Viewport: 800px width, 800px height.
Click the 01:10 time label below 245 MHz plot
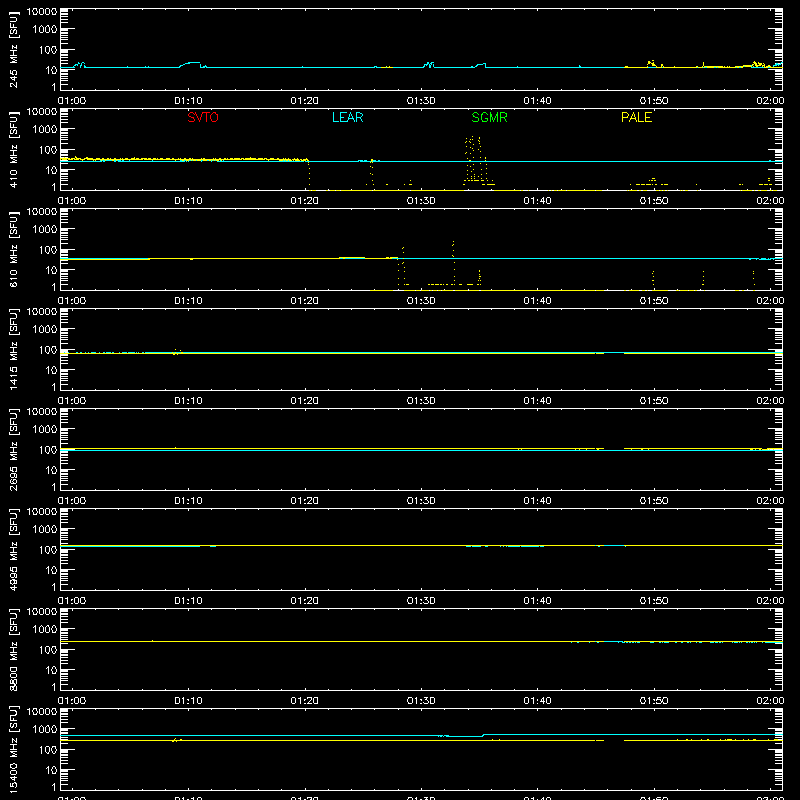pyautogui.click(x=188, y=101)
